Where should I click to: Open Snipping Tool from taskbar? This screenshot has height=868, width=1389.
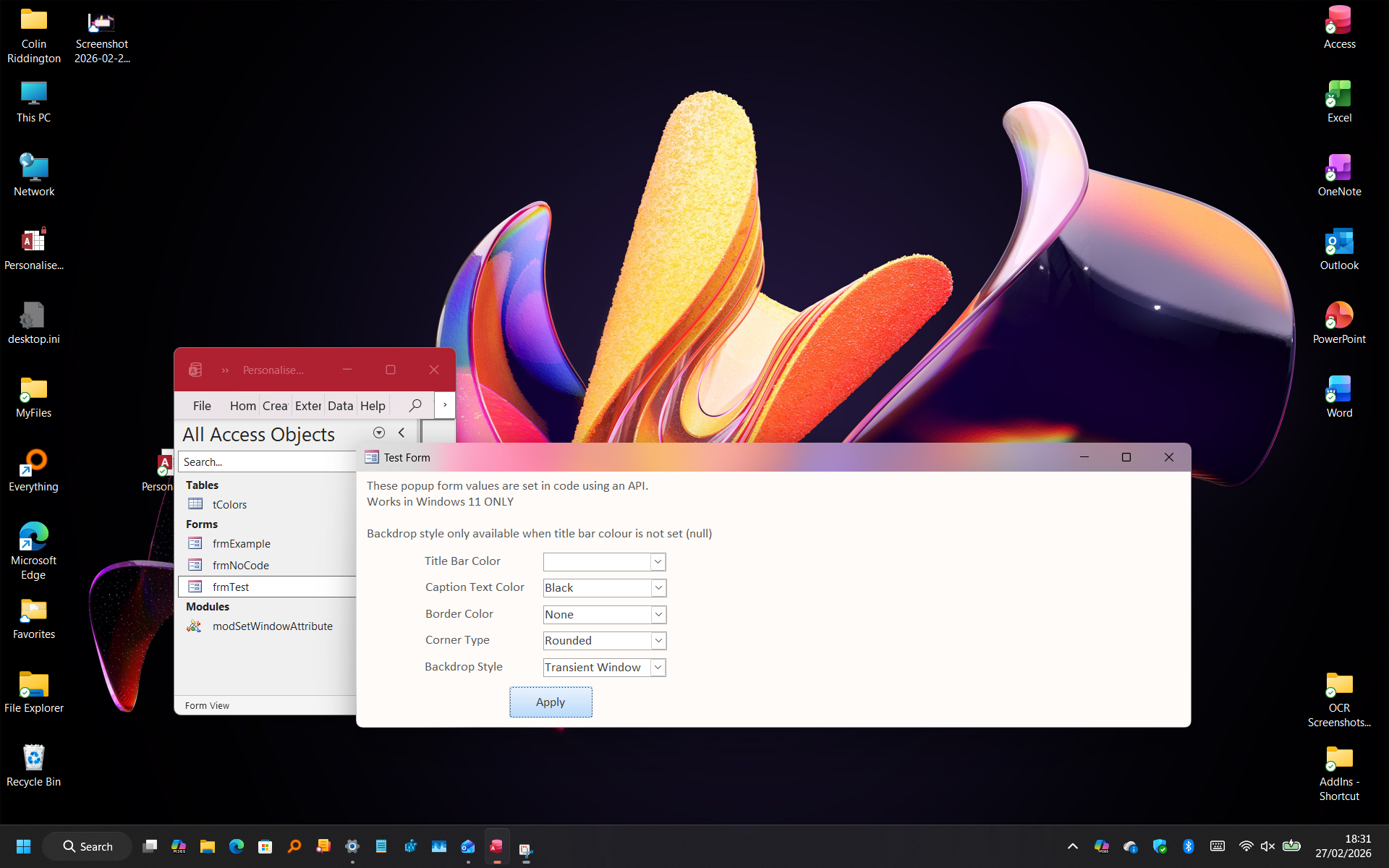pos(526,848)
